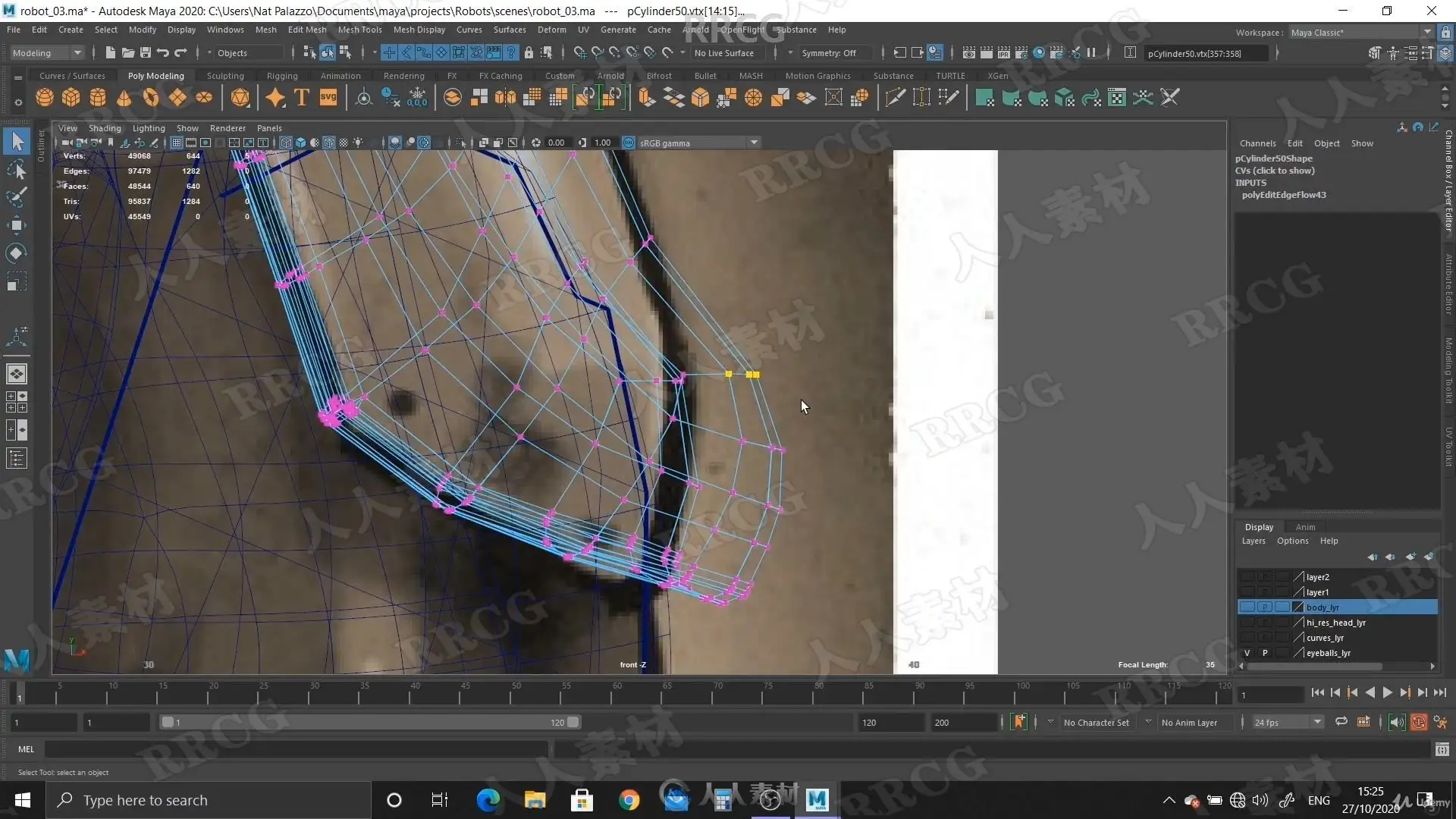Screen dimensions: 1456x819
Task: Create a polygon sphere from the shelf
Action: (x=45, y=98)
